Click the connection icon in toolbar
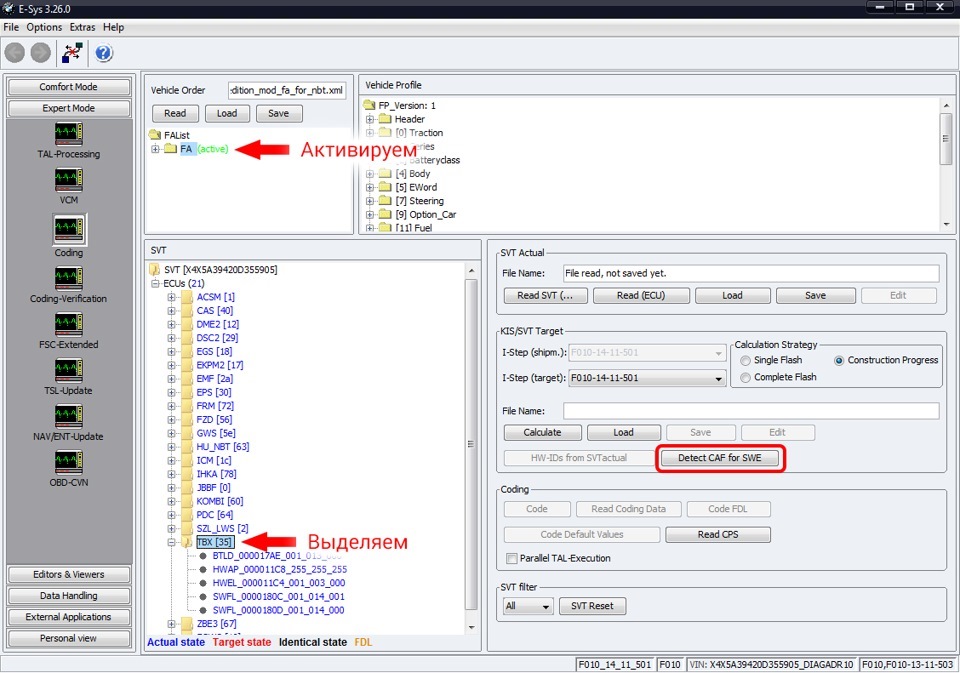 (x=72, y=53)
